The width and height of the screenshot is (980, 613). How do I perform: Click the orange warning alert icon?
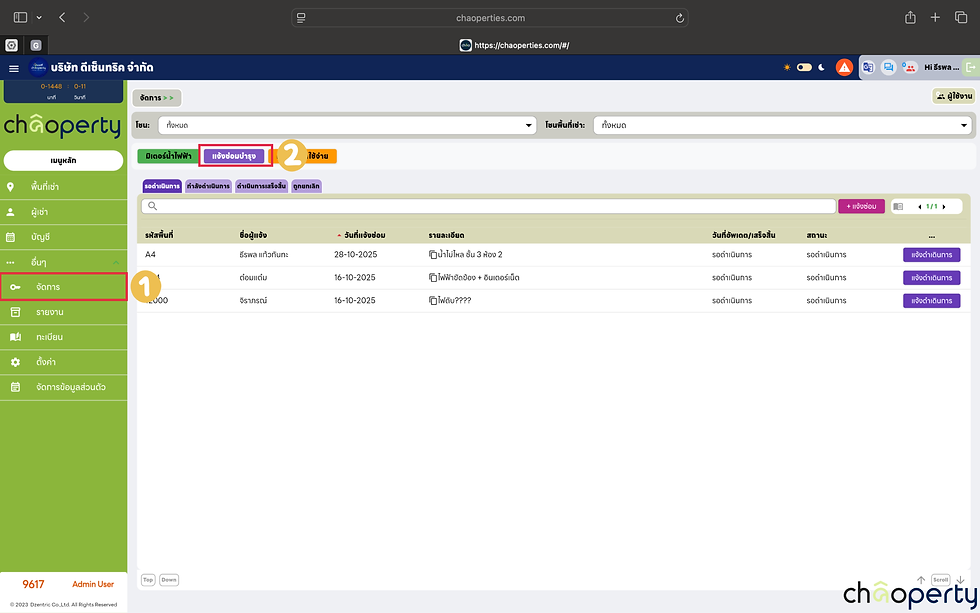[844, 67]
